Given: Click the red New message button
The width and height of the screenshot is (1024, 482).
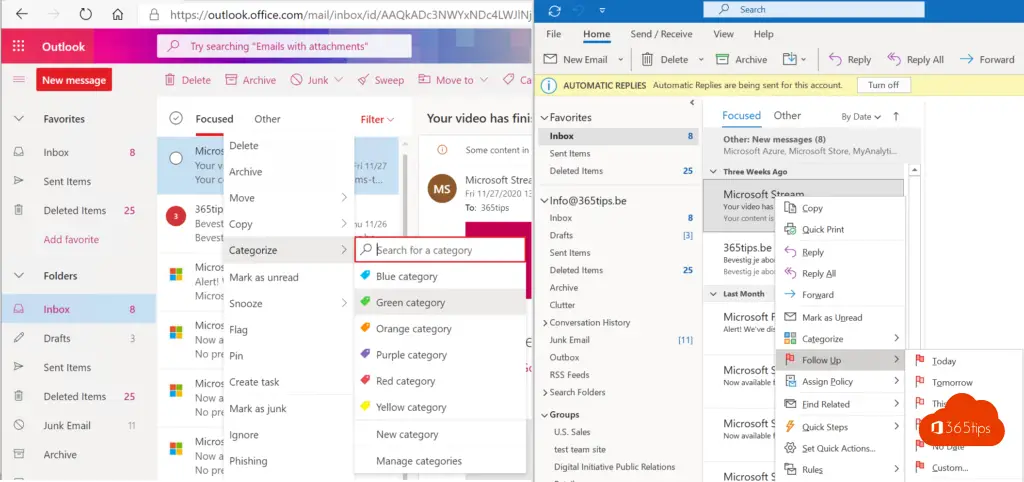Looking at the screenshot, I should click(73, 80).
